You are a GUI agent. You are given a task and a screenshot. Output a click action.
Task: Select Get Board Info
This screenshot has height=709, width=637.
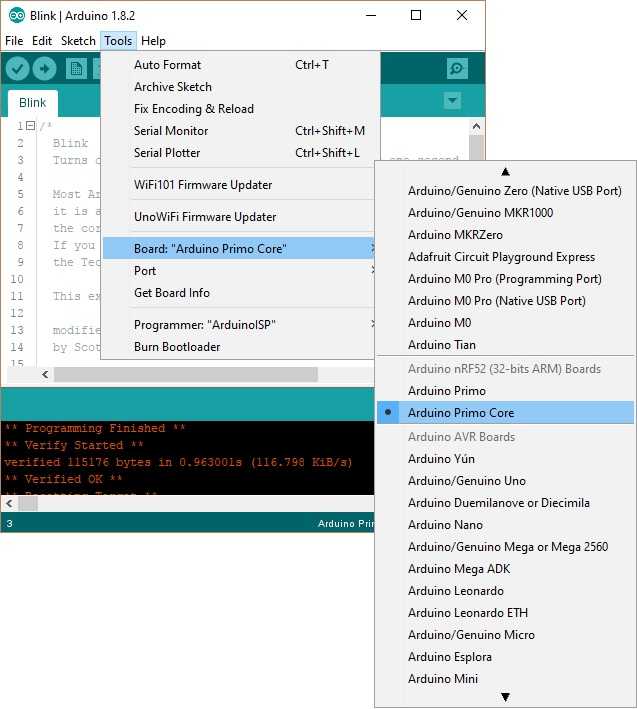tap(171, 293)
